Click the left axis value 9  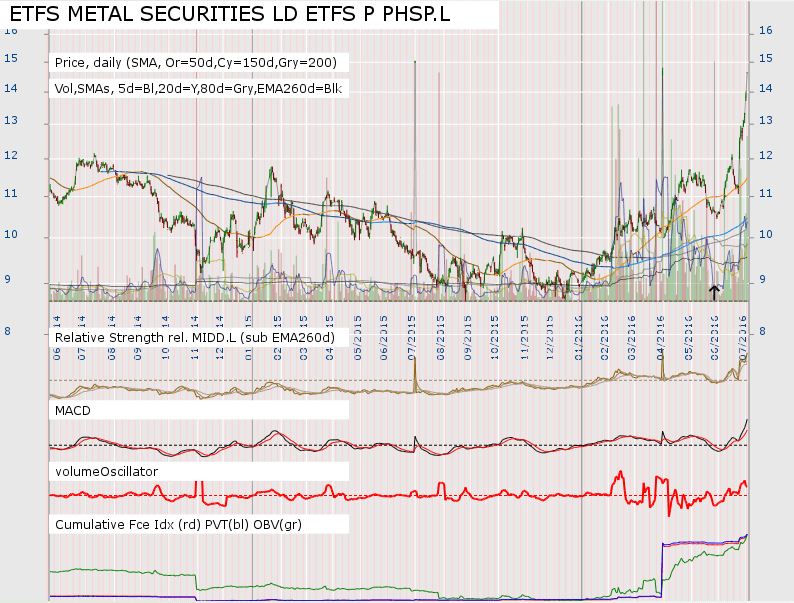[7, 279]
